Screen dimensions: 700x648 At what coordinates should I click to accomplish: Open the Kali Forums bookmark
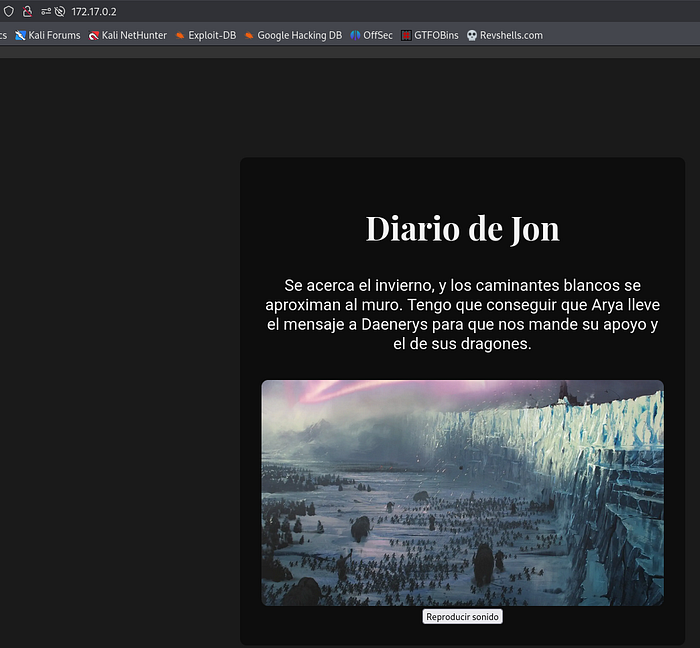click(x=48, y=35)
